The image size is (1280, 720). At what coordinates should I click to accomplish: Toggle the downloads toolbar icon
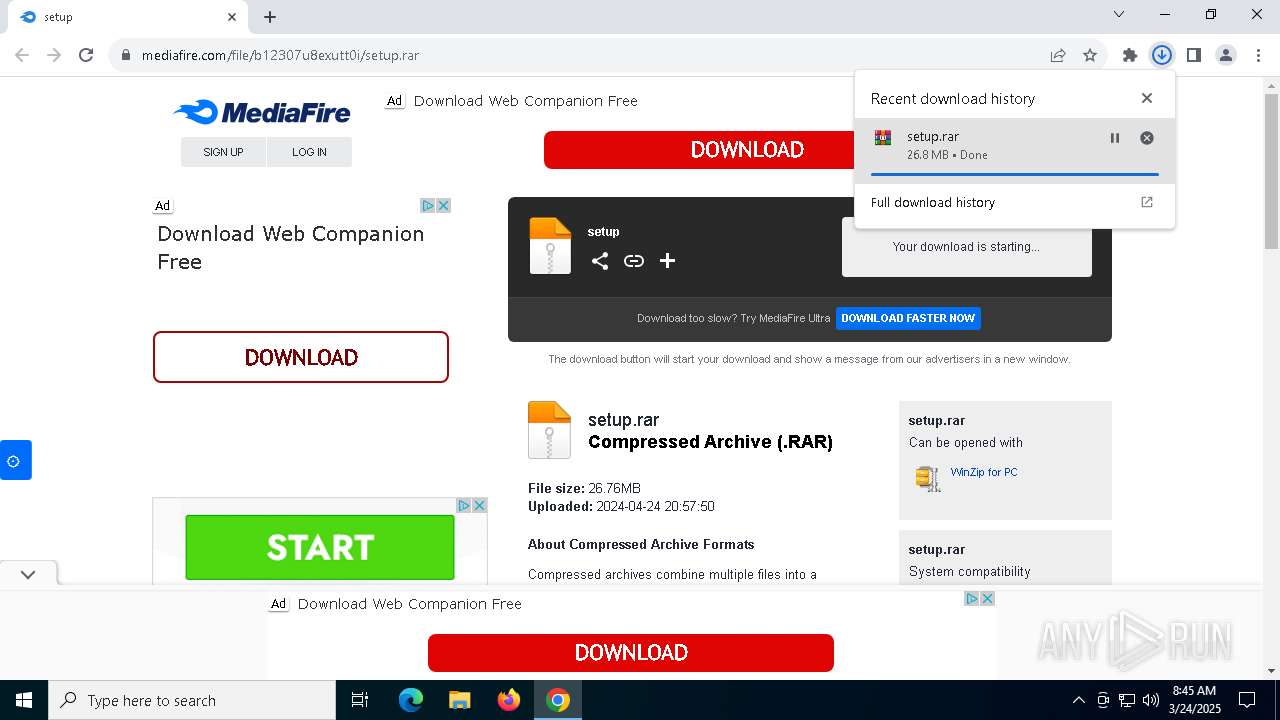(1162, 55)
